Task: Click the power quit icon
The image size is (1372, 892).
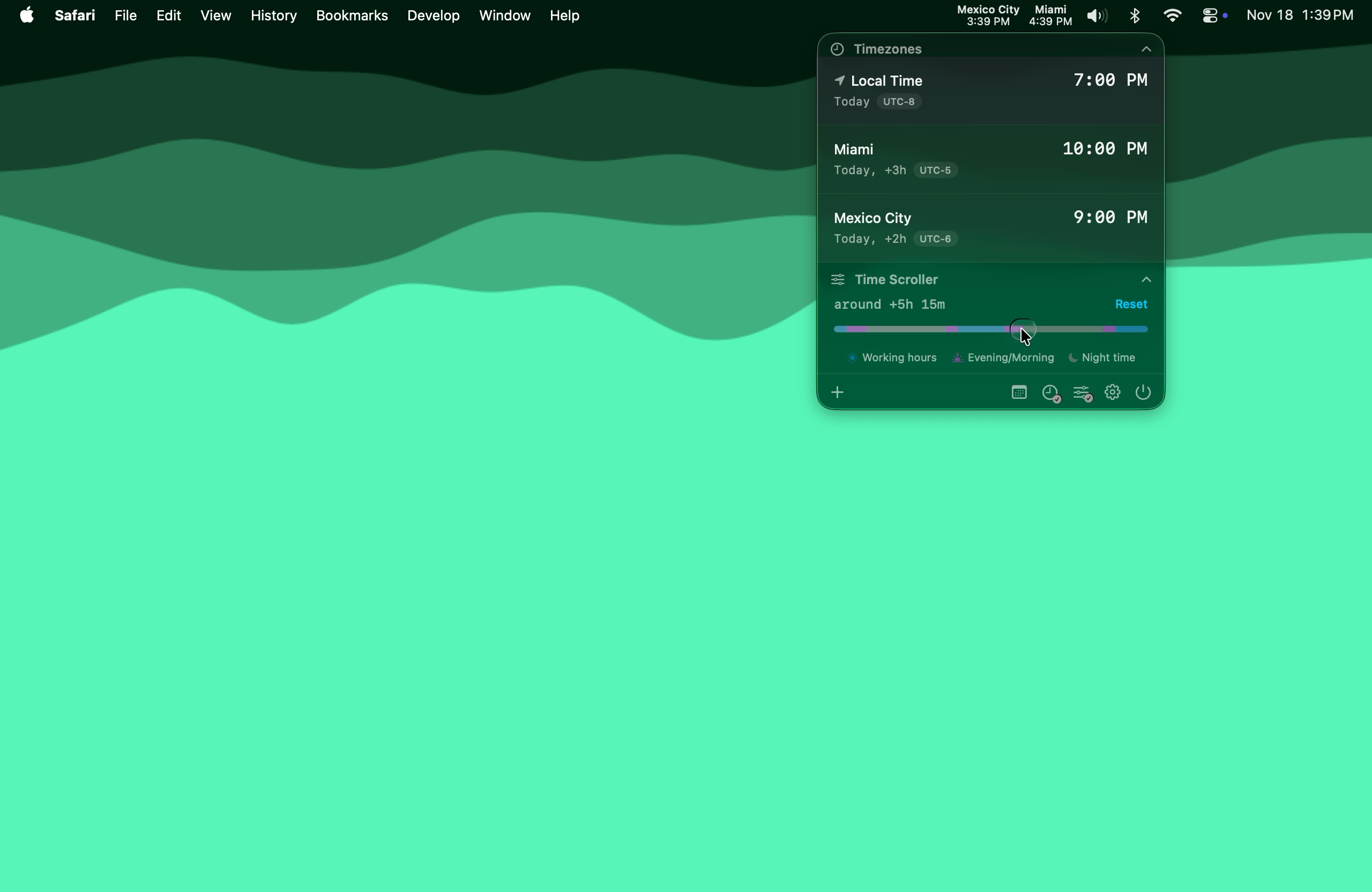Action: (x=1143, y=392)
